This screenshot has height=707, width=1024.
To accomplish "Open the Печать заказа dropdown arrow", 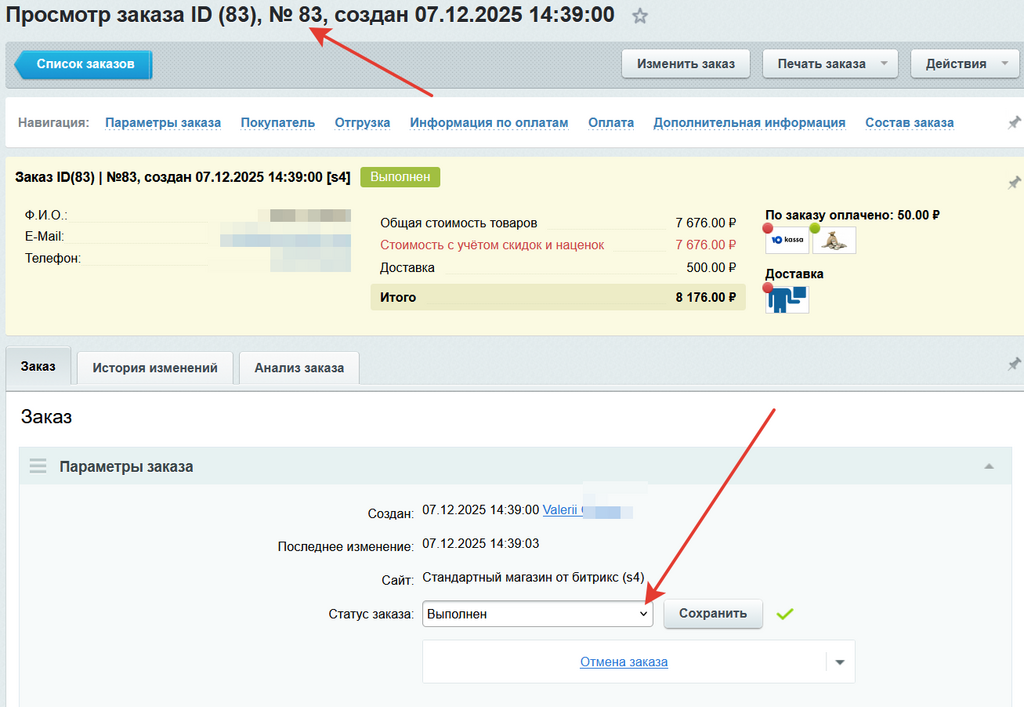I will [x=884, y=64].
